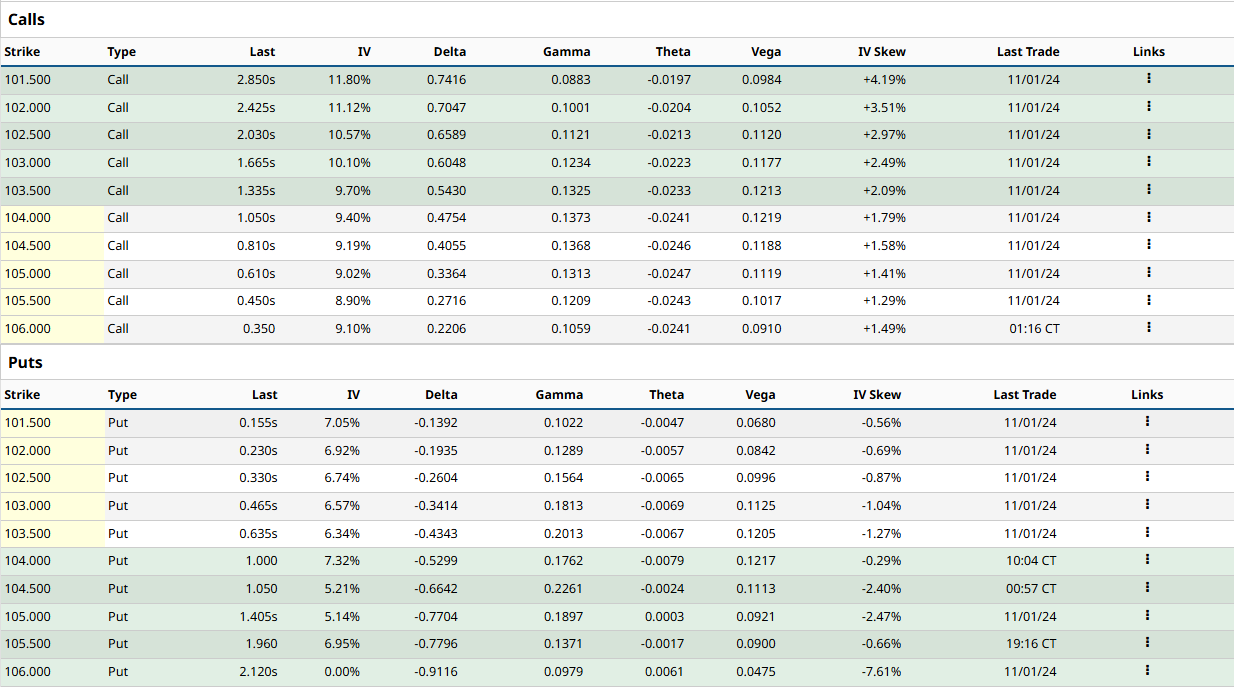
Task: Click Put IV skew -2.47%
Action: pos(881,617)
